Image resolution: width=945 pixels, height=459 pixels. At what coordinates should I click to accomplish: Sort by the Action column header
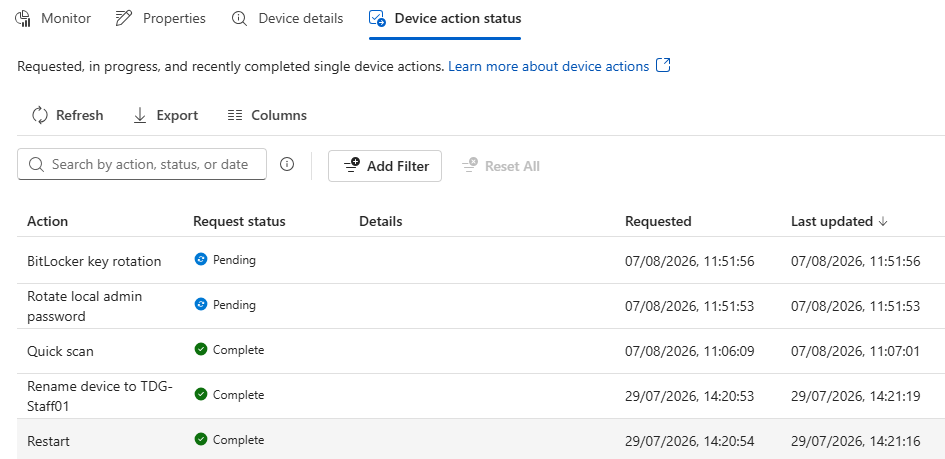coord(48,221)
